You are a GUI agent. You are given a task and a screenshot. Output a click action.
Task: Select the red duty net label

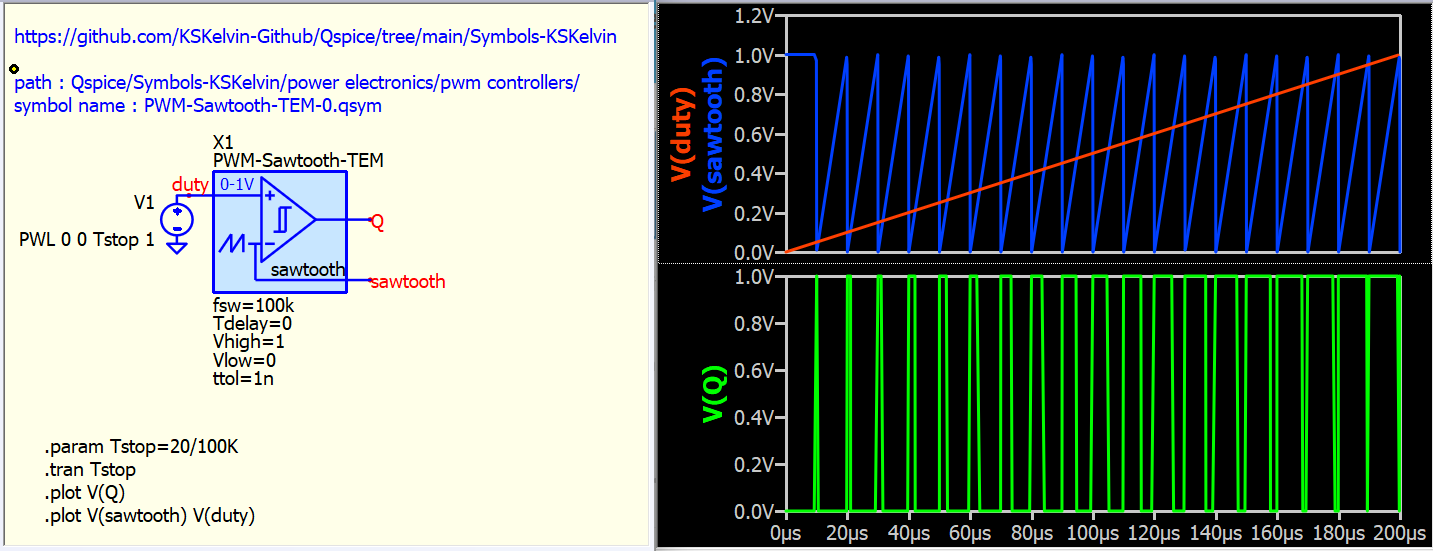point(190,185)
